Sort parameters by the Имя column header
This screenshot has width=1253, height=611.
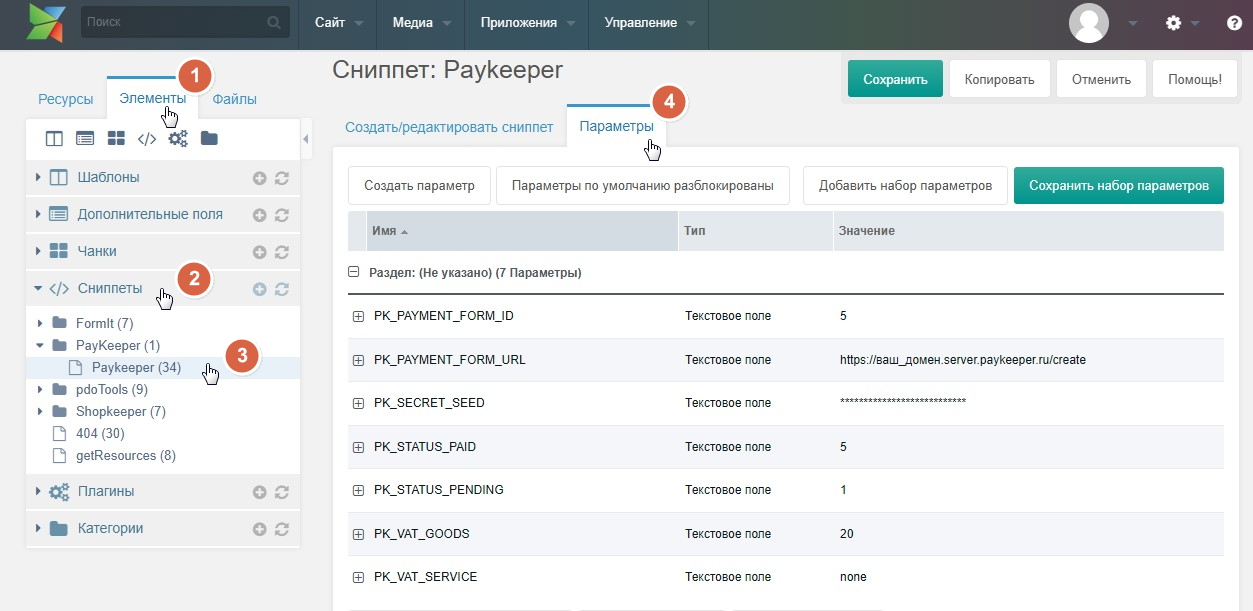pyautogui.click(x=522, y=231)
